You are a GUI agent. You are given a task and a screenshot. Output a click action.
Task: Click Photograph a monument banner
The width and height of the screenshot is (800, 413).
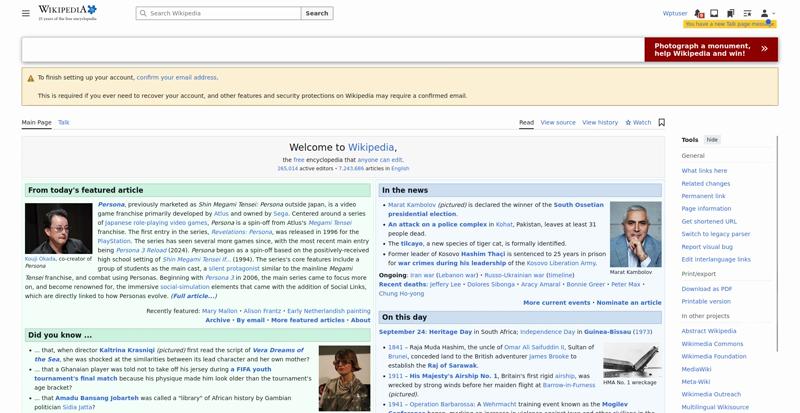click(x=711, y=50)
